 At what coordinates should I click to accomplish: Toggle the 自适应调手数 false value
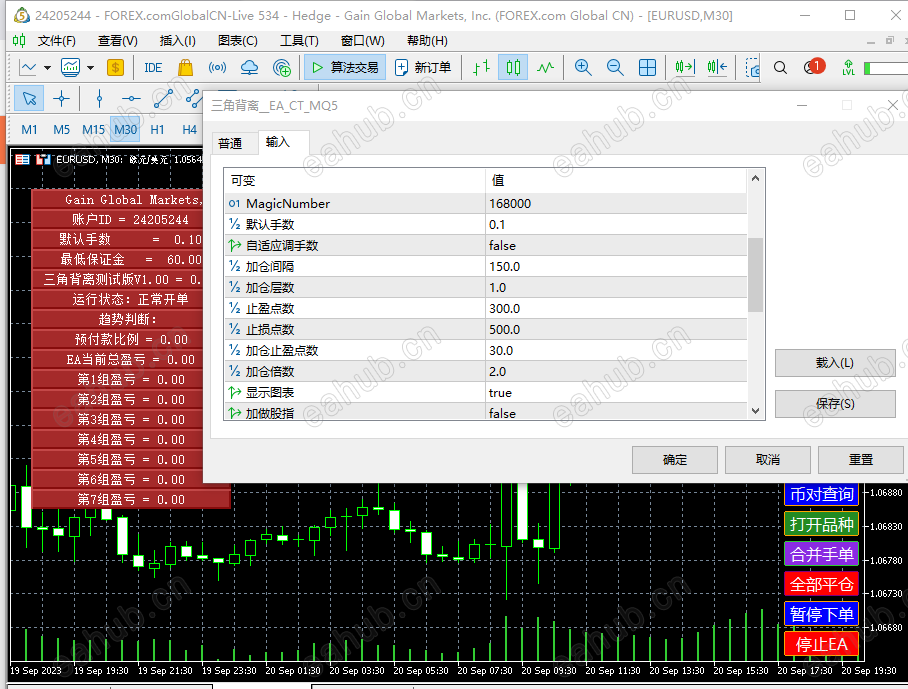tap(616, 245)
